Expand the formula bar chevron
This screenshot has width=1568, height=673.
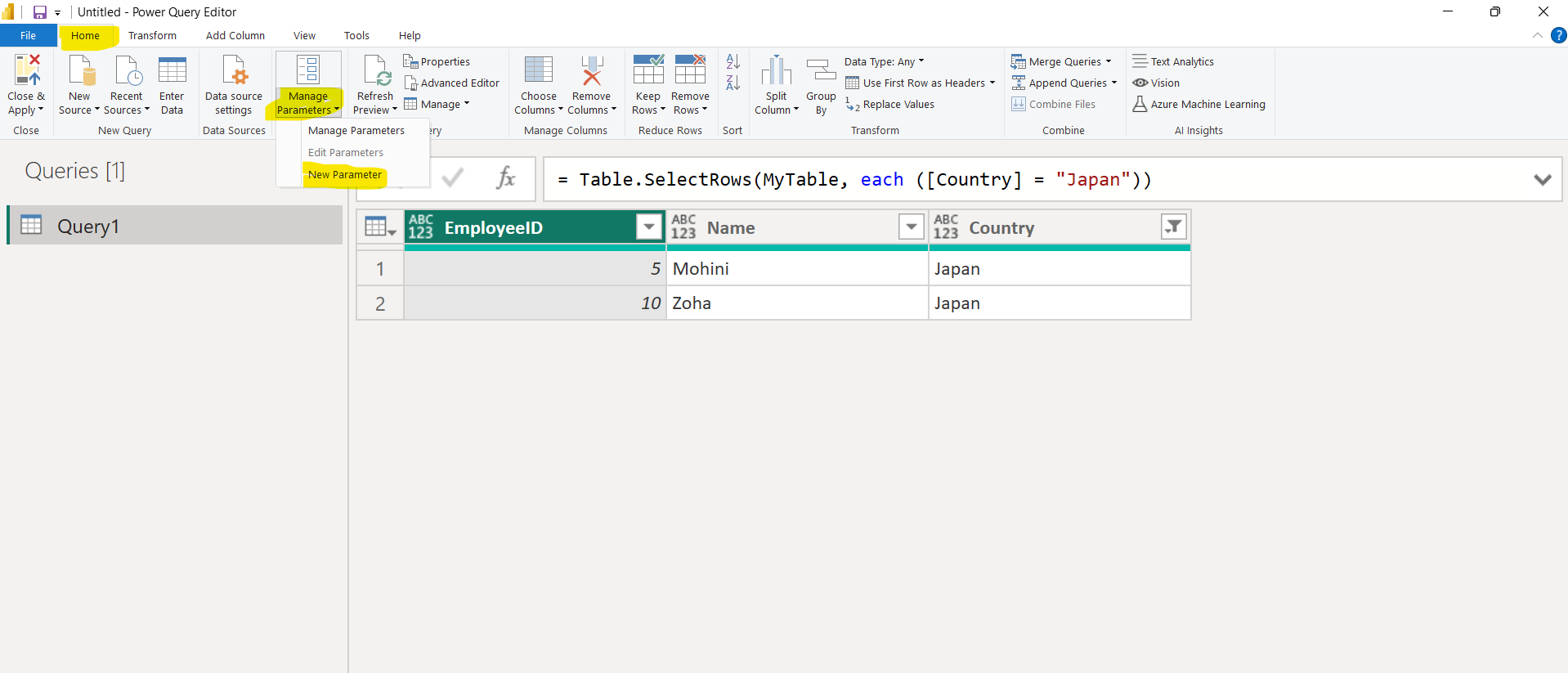pyautogui.click(x=1542, y=180)
